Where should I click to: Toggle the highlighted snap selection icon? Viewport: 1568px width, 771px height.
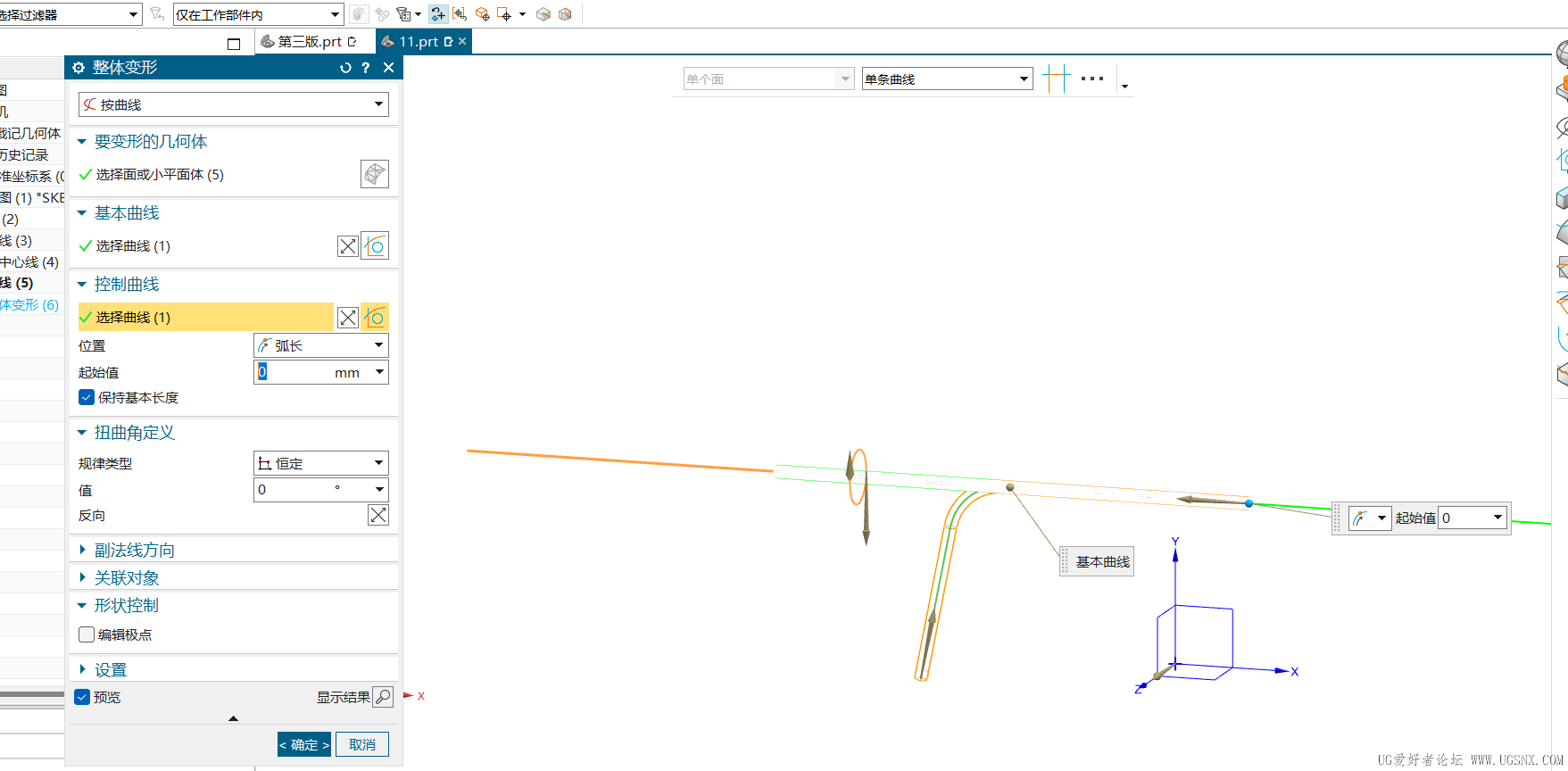click(437, 14)
